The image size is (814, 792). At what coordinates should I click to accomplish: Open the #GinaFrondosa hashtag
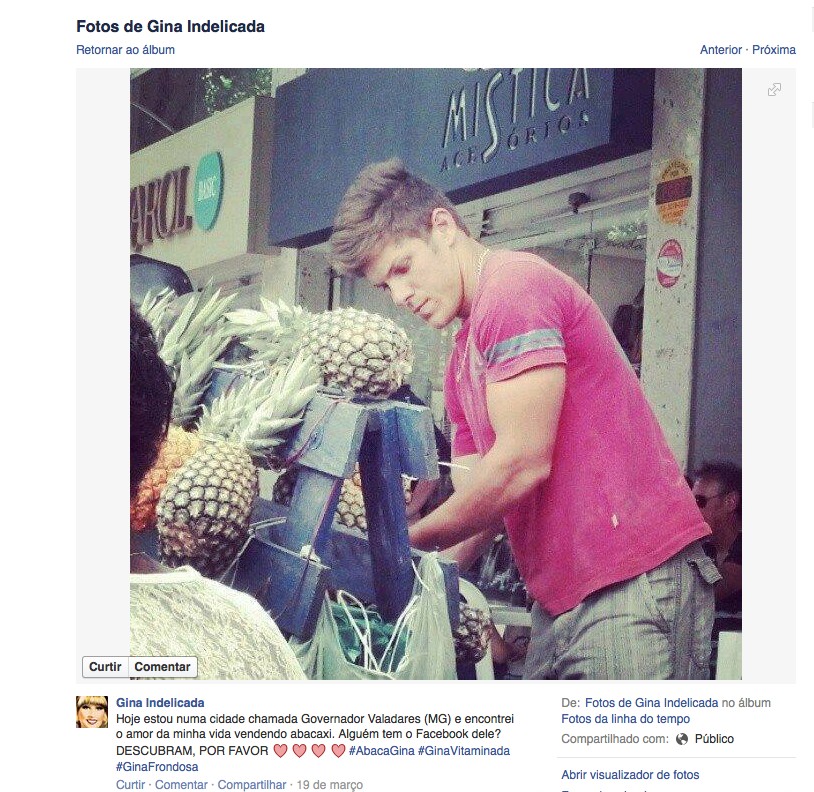pyautogui.click(x=157, y=767)
